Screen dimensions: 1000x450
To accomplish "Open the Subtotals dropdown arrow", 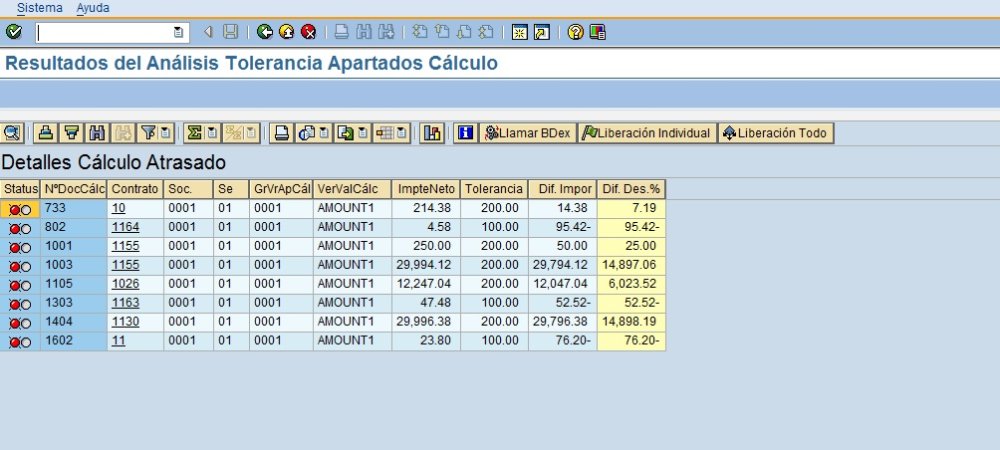I will 252,133.
